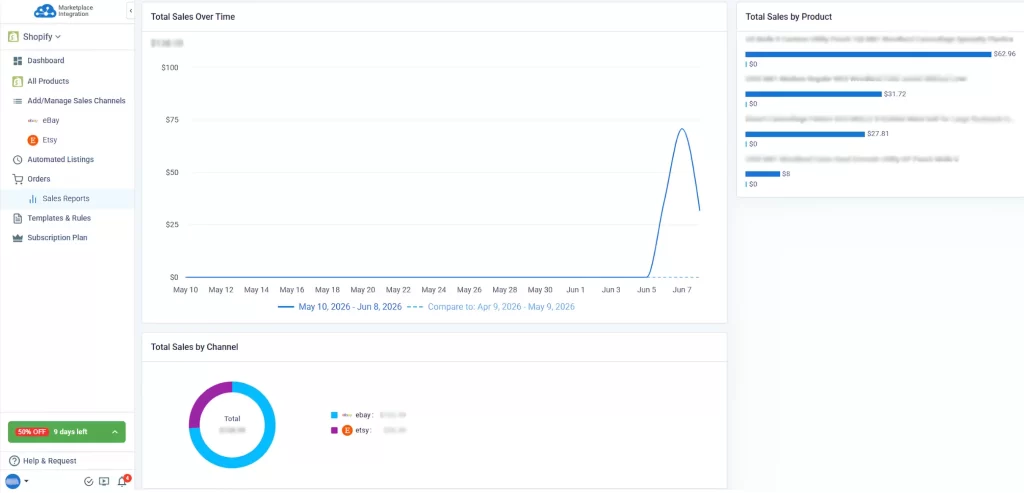Open Automated Listings

[x=61, y=159]
